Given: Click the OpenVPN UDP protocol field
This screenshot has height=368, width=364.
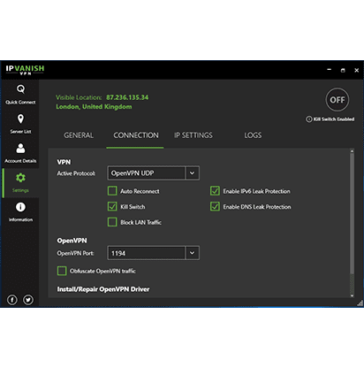Looking at the screenshot, I should [x=146, y=173].
